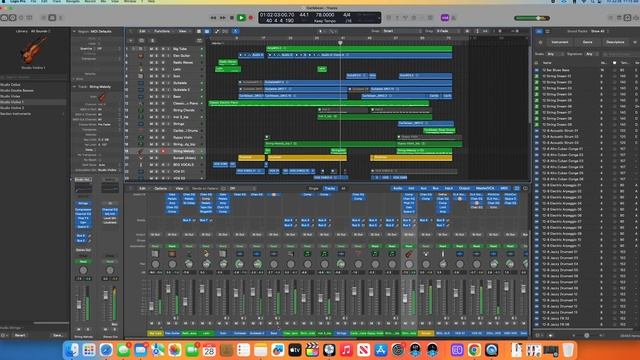Mute the BGS VOCALS track
Screen dimensions: 640x360
click(x=151, y=164)
